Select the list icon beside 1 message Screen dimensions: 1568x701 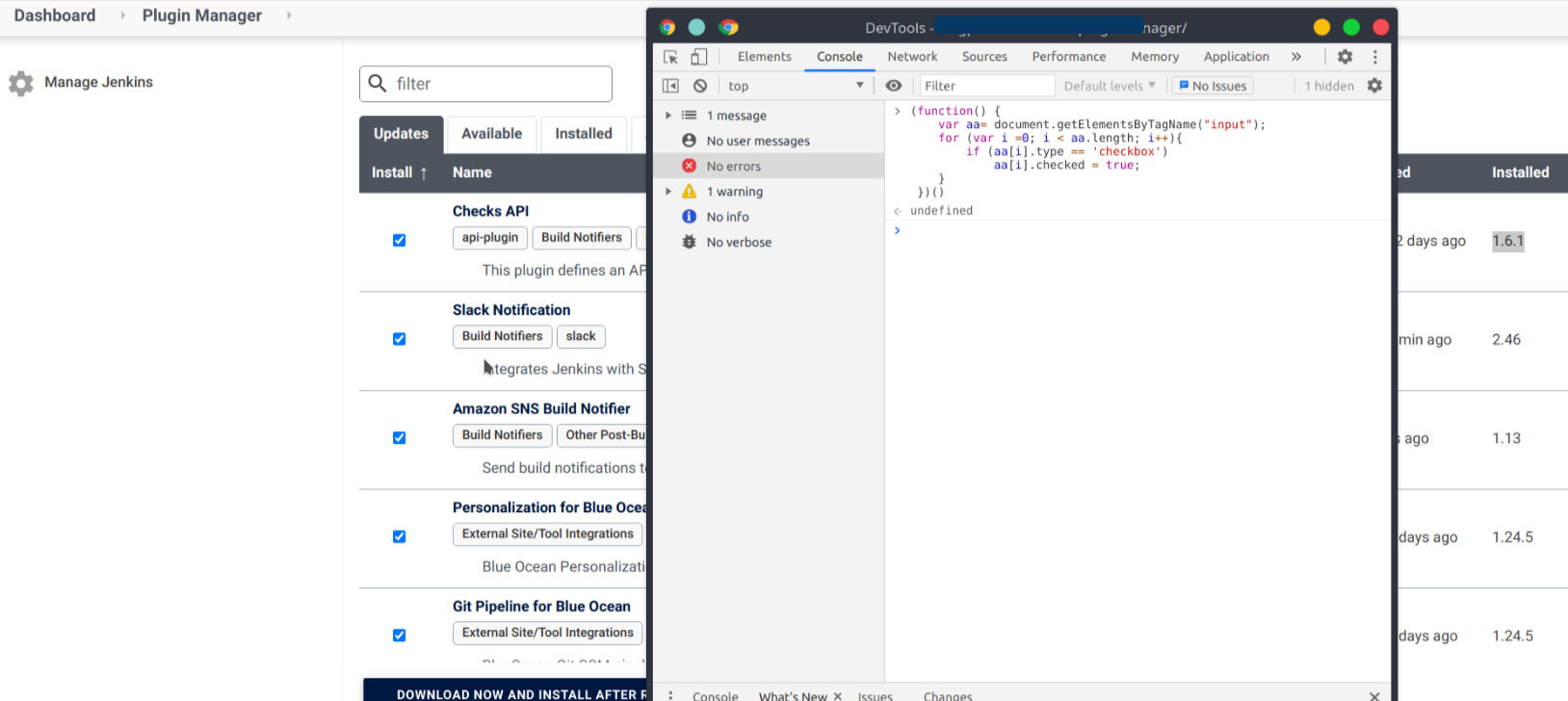(690, 115)
